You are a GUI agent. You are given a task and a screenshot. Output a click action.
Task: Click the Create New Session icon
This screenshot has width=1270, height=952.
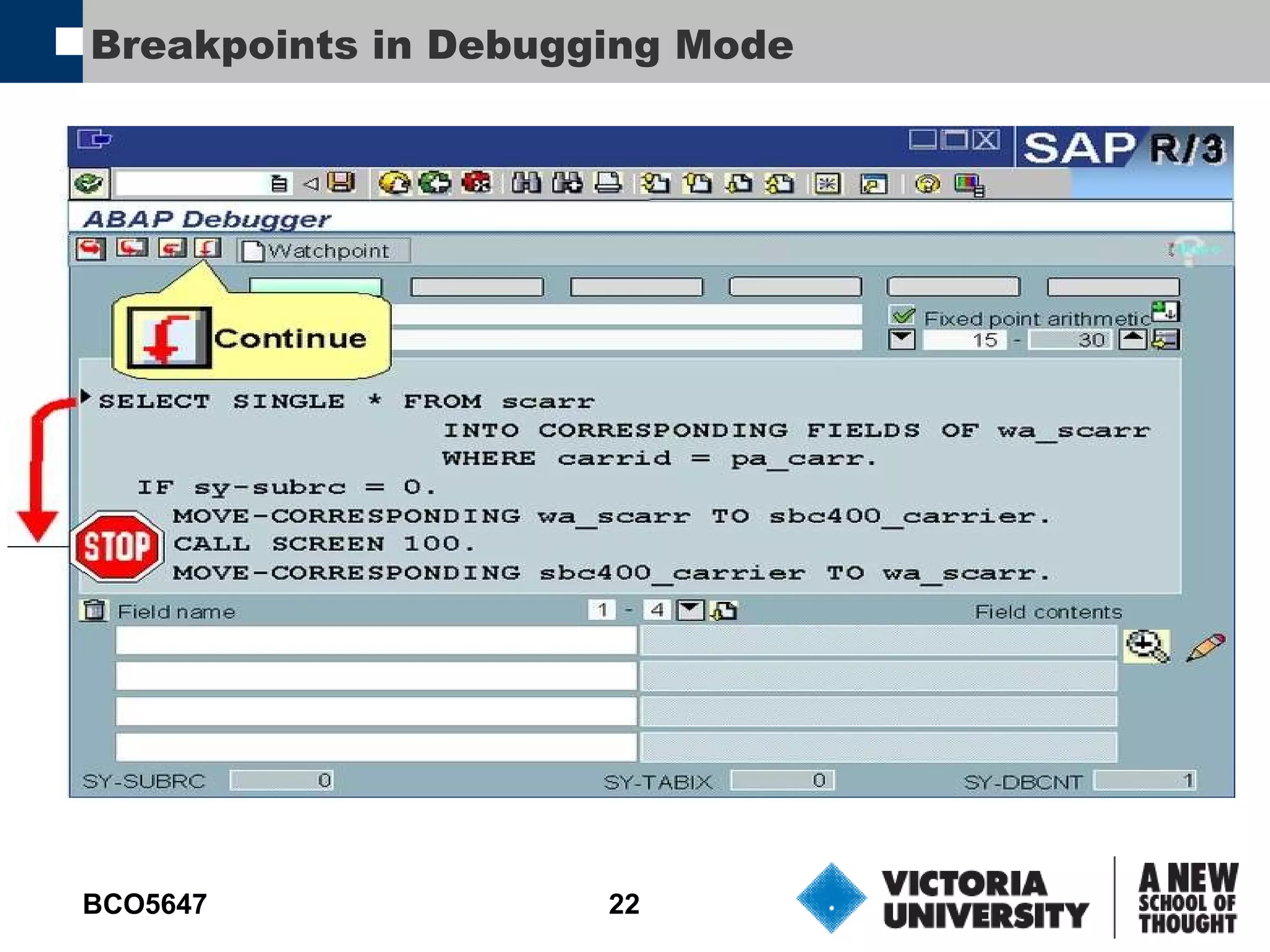coord(828,184)
